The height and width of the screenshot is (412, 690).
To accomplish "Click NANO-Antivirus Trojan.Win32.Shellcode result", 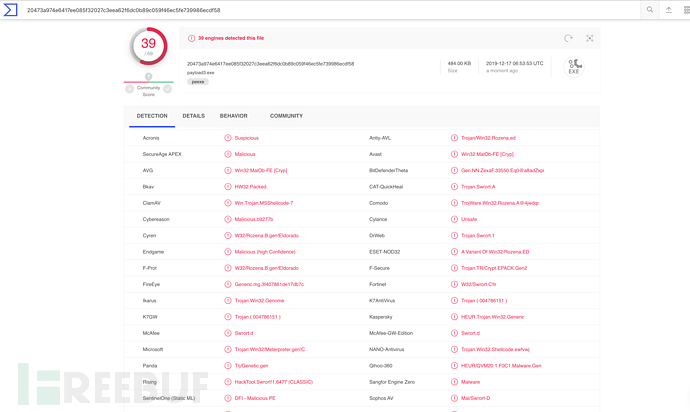I will tap(495, 349).
